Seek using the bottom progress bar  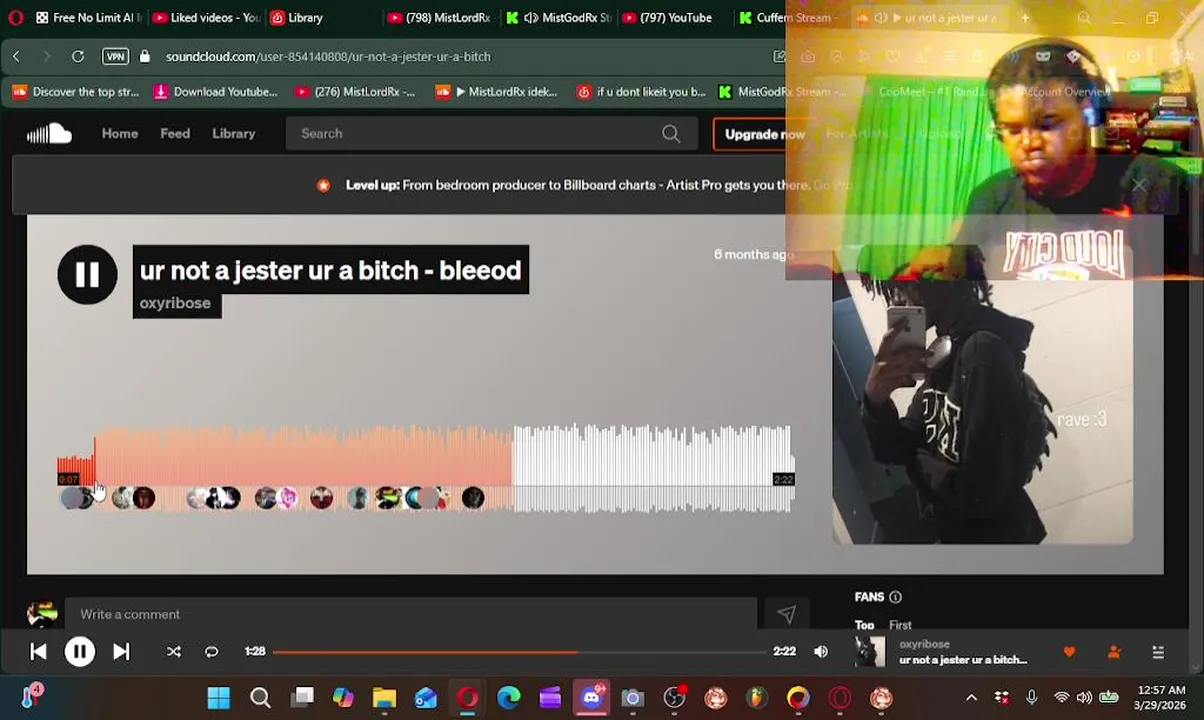point(519,652)
